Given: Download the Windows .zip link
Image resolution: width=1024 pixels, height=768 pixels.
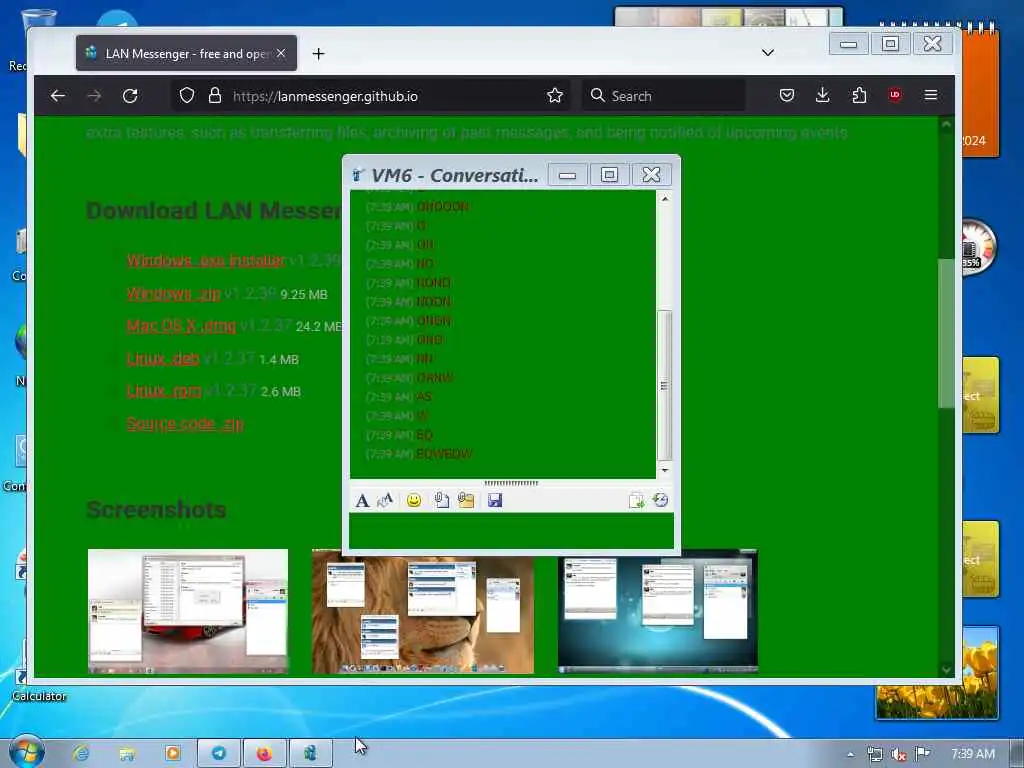Looking at the screenshot, I should pos(174,293).
